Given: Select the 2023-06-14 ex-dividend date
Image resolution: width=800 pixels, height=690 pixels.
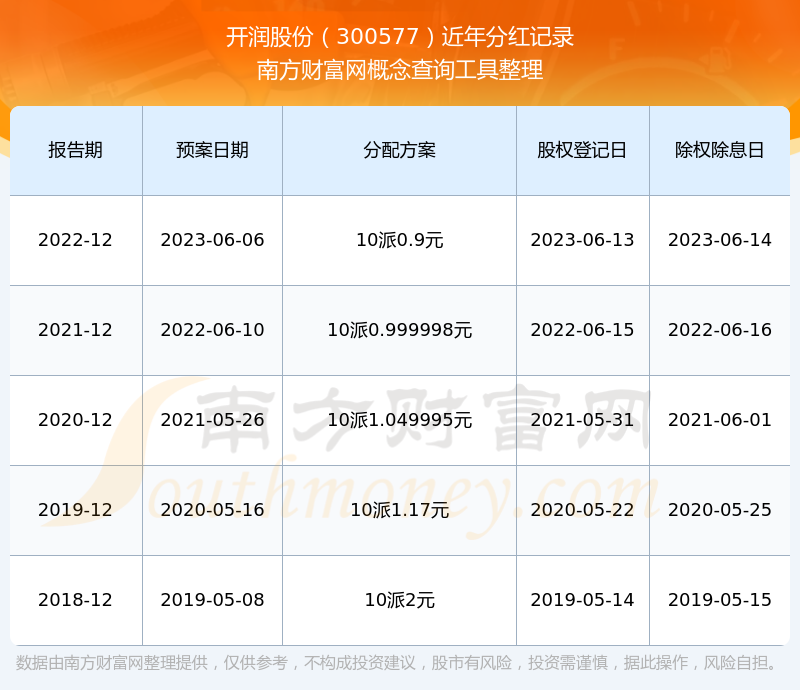Looking at the screenshot, I should pyautogui.click(x=719, y=240).
